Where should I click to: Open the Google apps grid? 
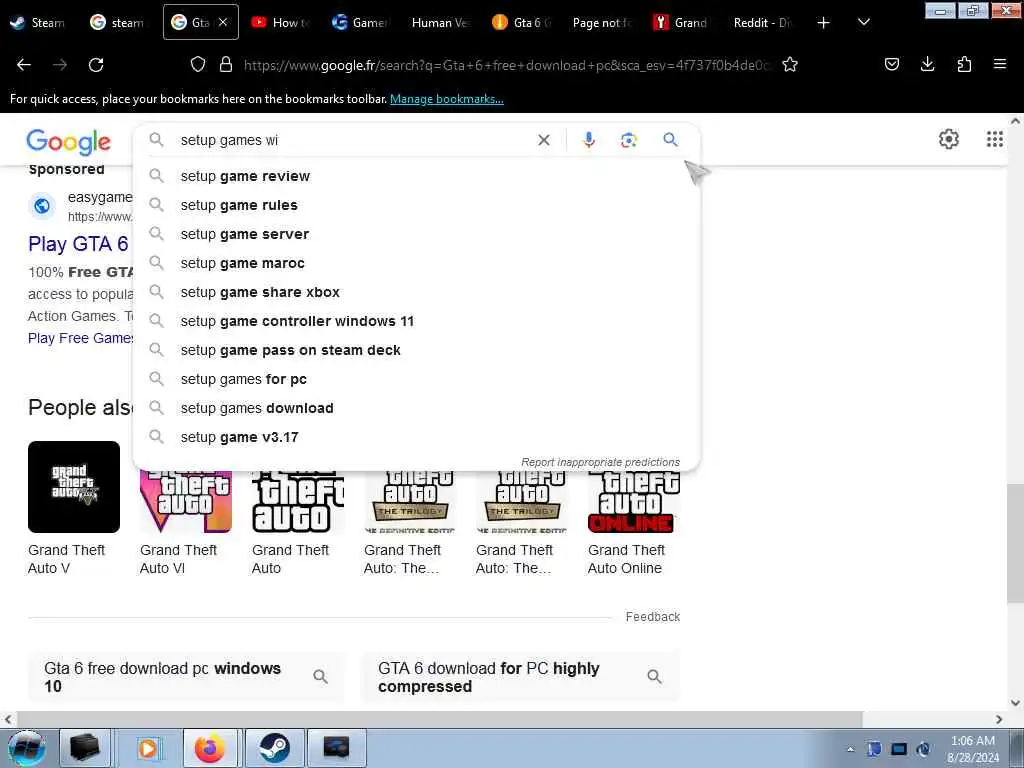[x=995, y=139]
